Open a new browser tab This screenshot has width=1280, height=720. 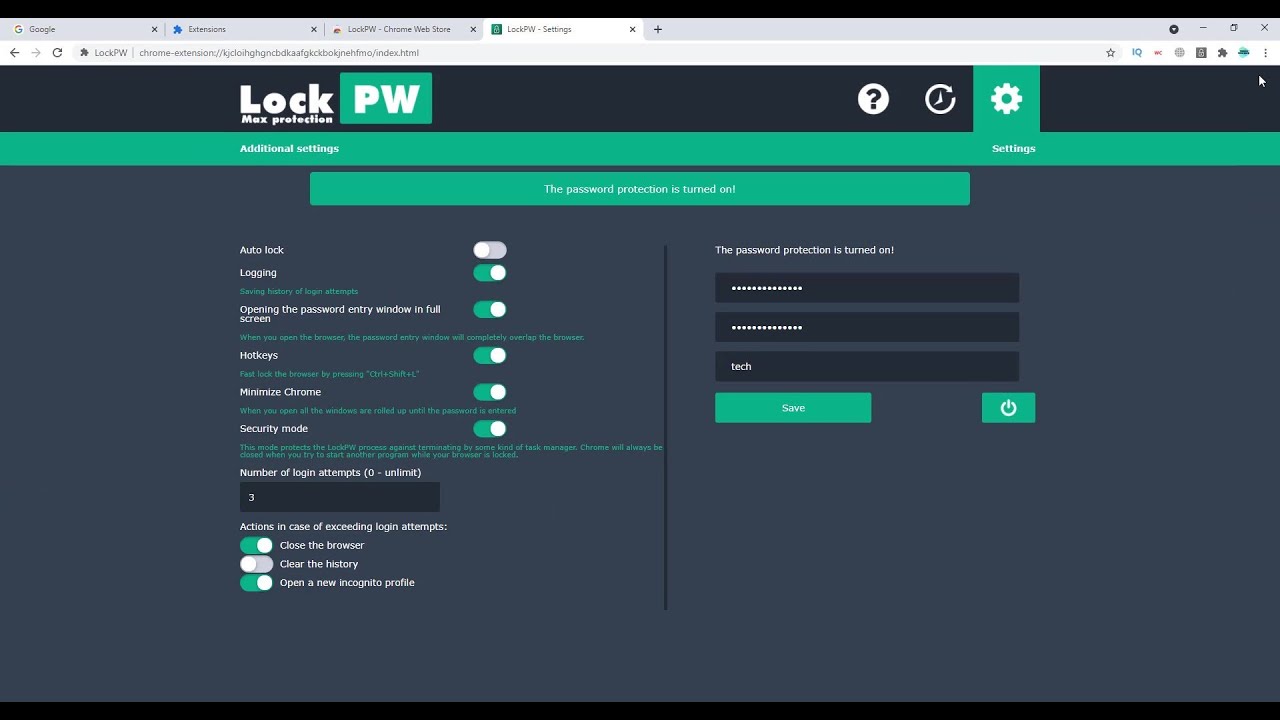pos(657,29)
